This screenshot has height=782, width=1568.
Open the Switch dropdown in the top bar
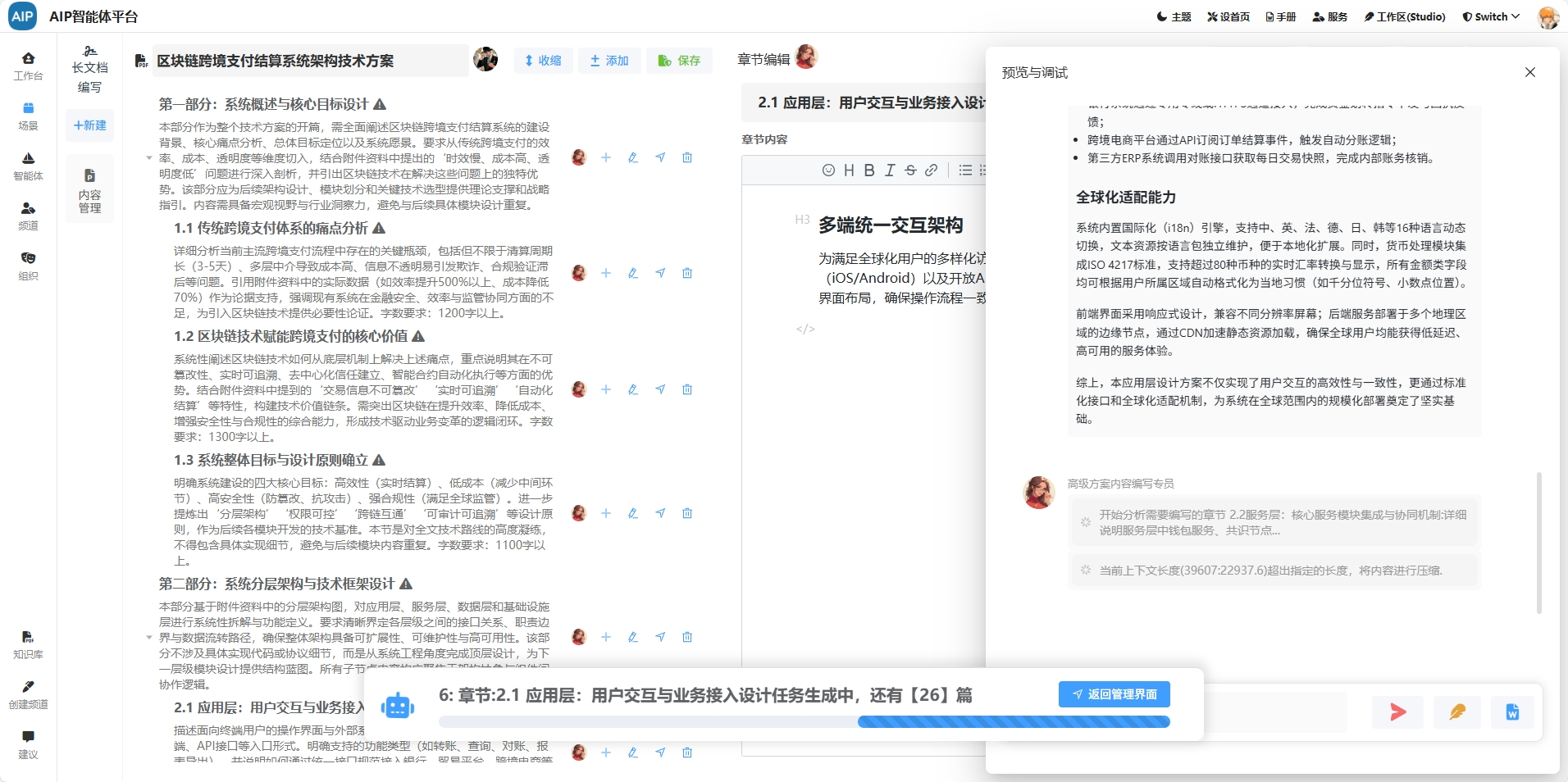coord(1491,16)
